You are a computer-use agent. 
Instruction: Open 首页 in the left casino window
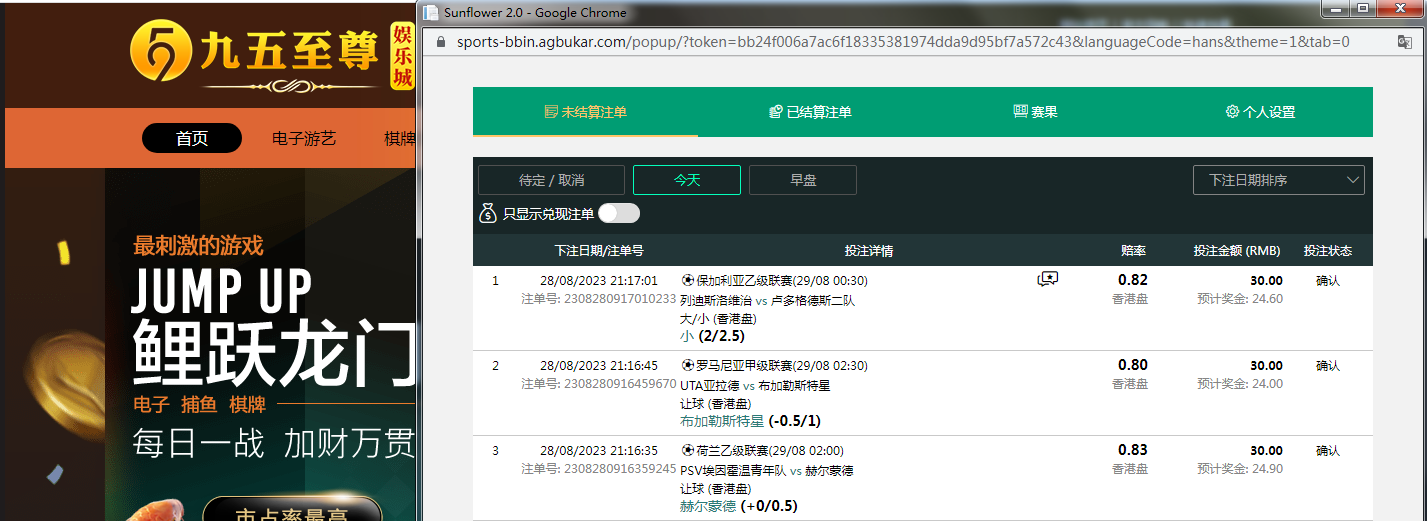(x=192, y=138)
